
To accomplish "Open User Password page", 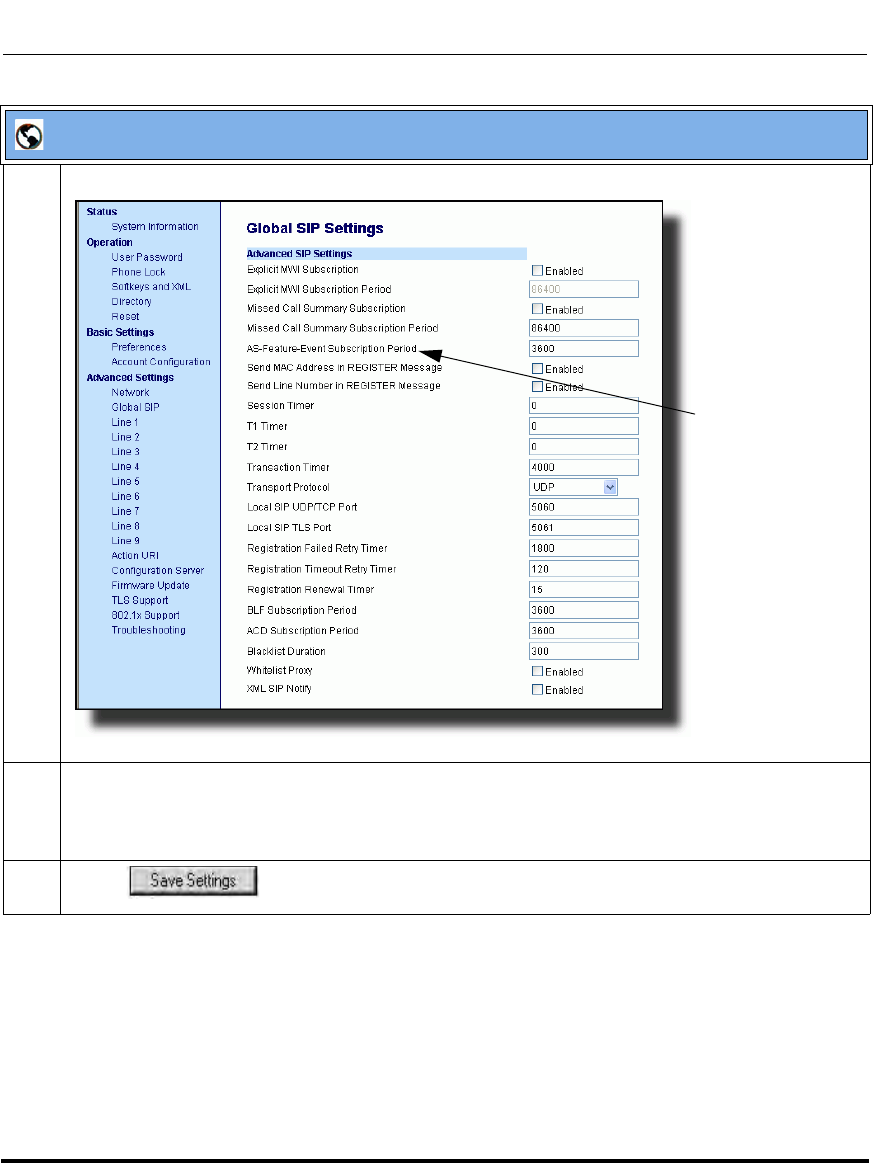I will point(147,257).
